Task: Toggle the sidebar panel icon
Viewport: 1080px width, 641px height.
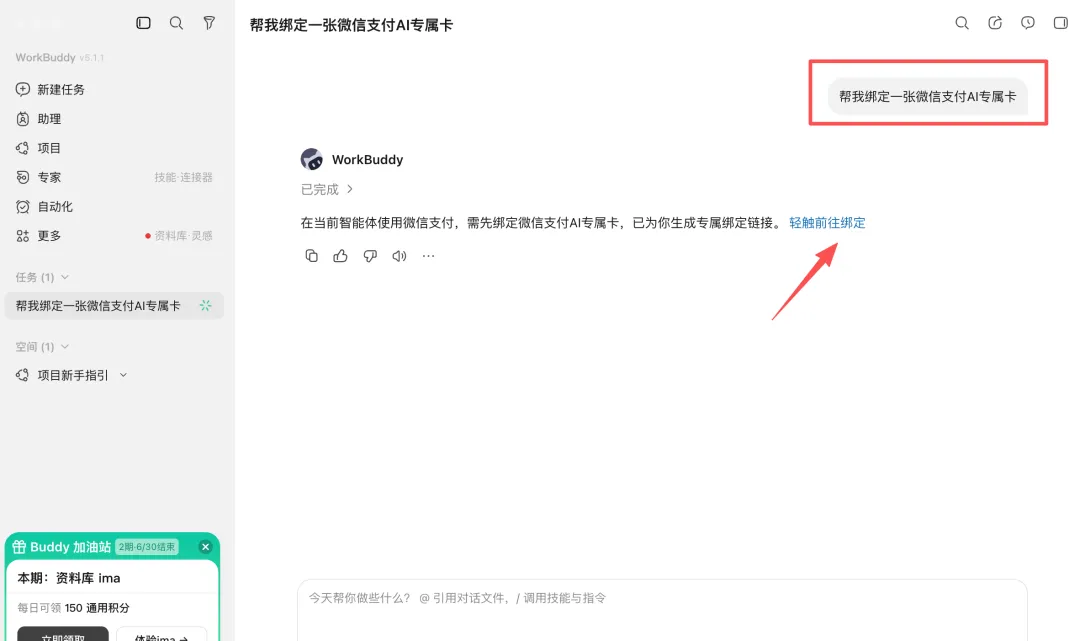Action: click(143, 23)
